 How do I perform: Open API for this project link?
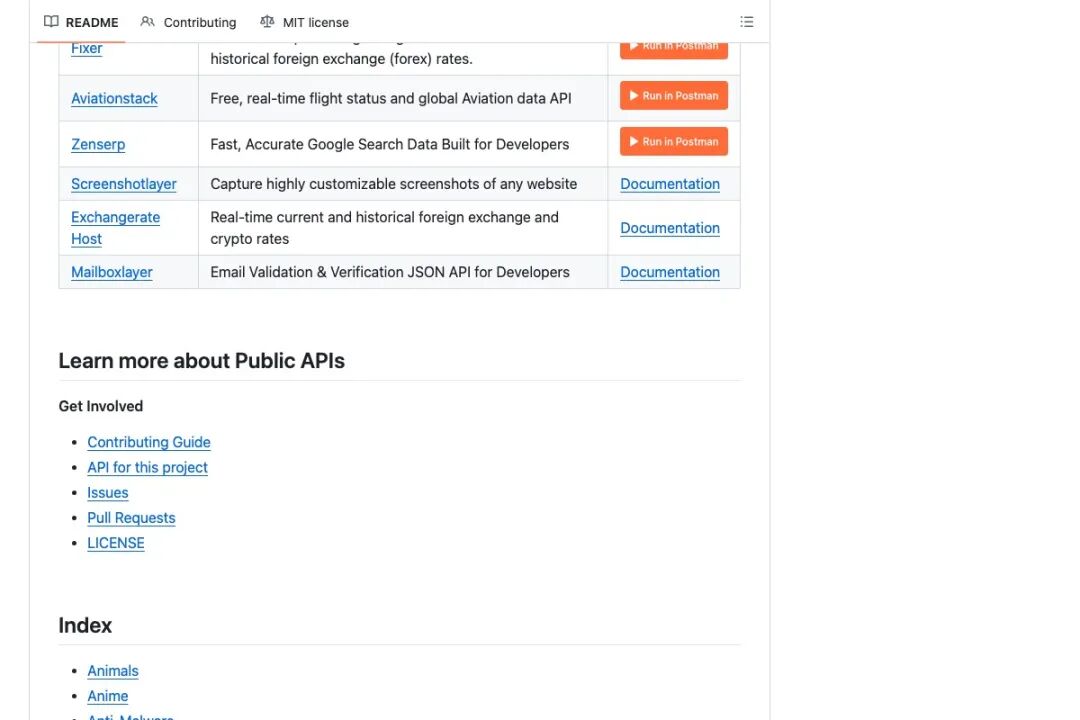pos(147,468)
